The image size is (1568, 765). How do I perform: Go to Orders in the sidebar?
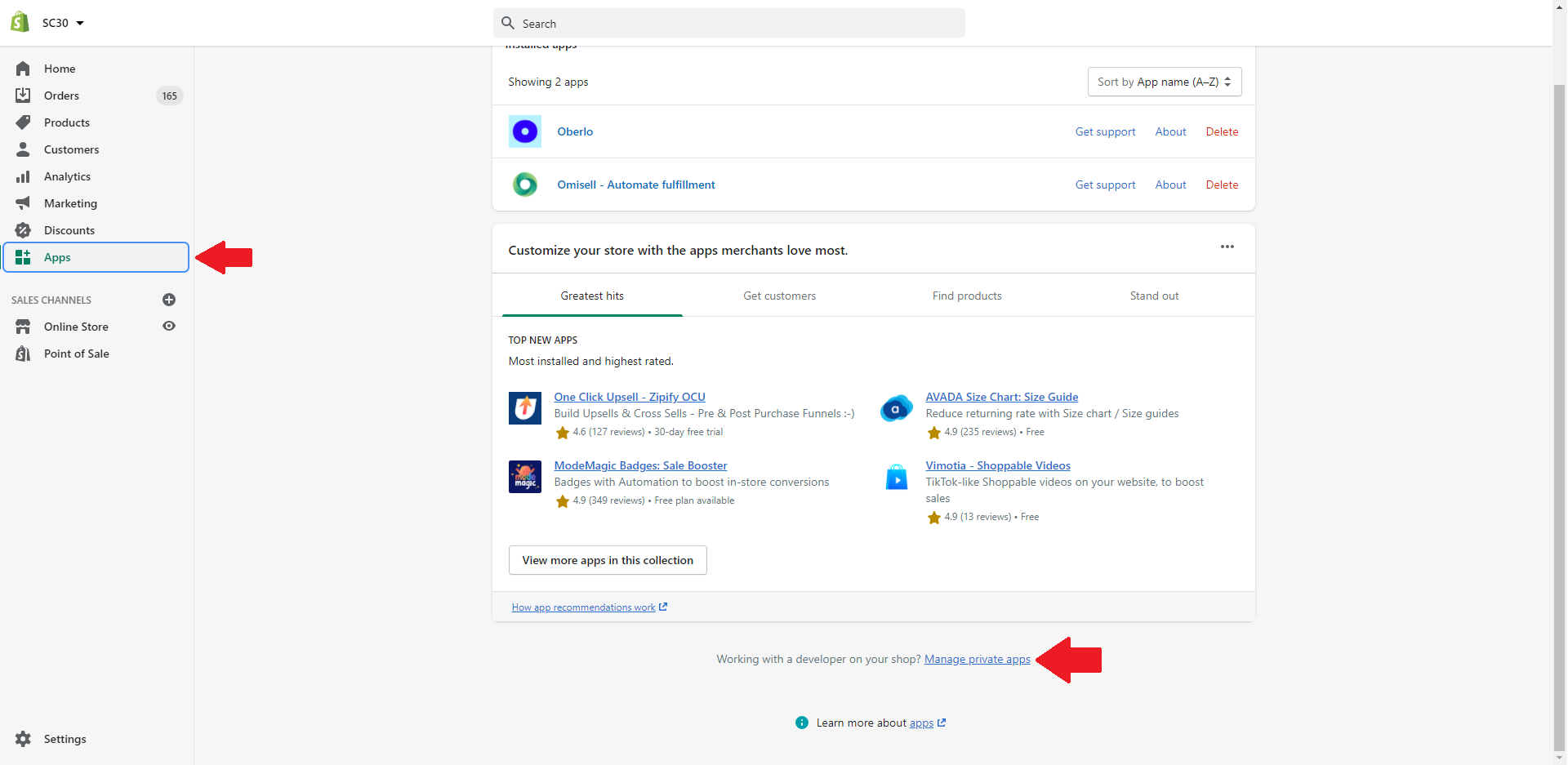pos(61,96)
